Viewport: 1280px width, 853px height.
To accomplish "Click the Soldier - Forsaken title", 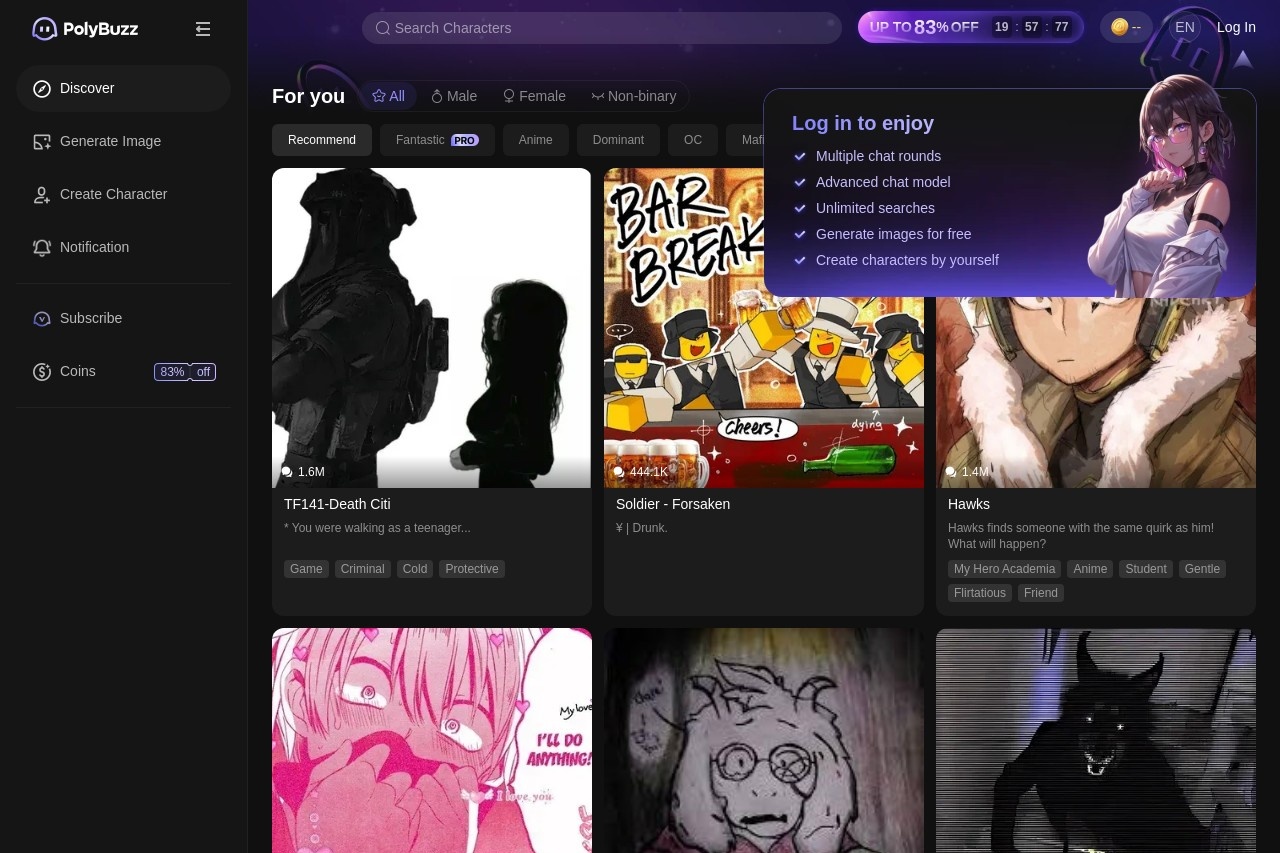I will pyautogui.click(x=673, y=504).
